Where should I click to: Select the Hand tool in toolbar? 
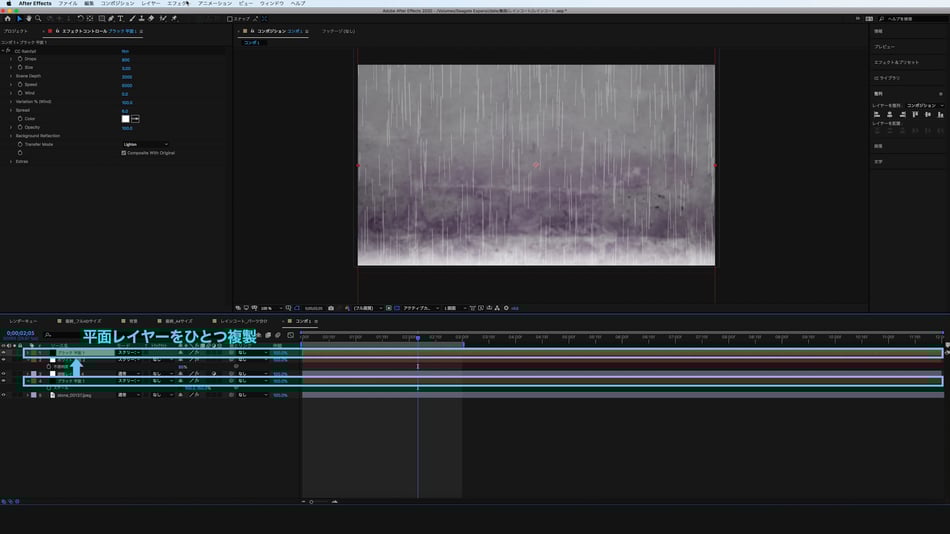[x=28, y=18]
